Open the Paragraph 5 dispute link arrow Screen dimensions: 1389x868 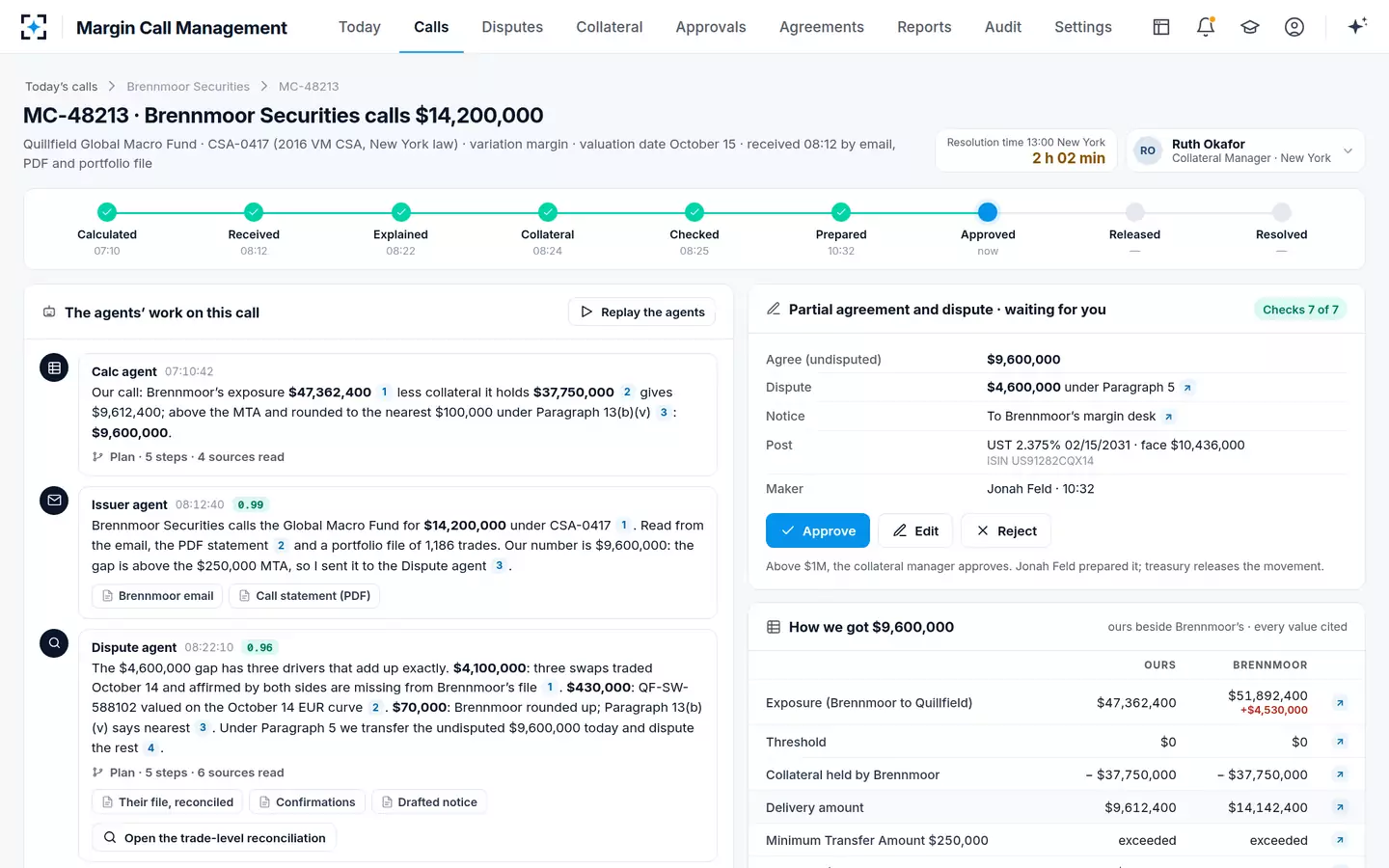click(x=1187, y=388)
